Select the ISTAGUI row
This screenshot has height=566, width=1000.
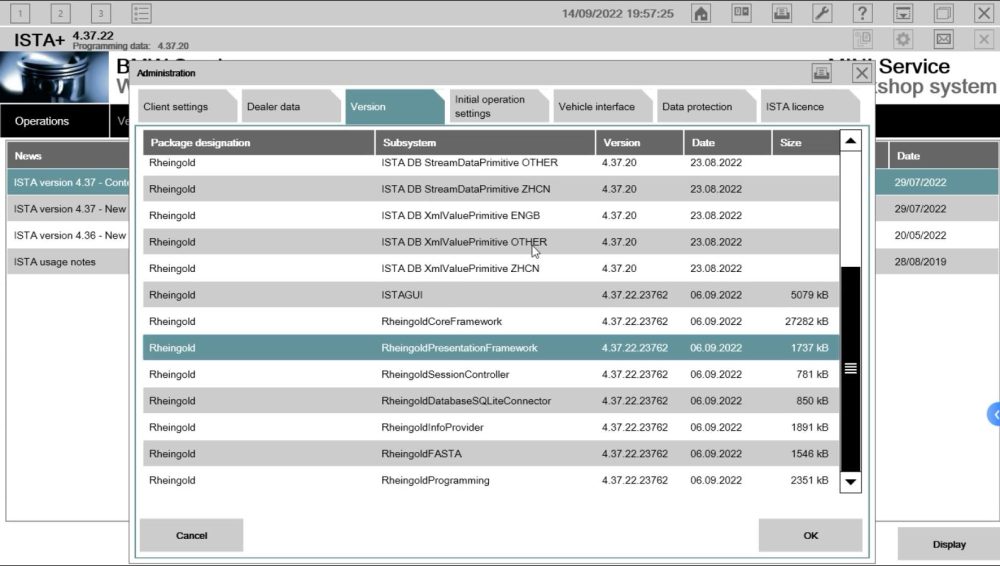point(490,295)
